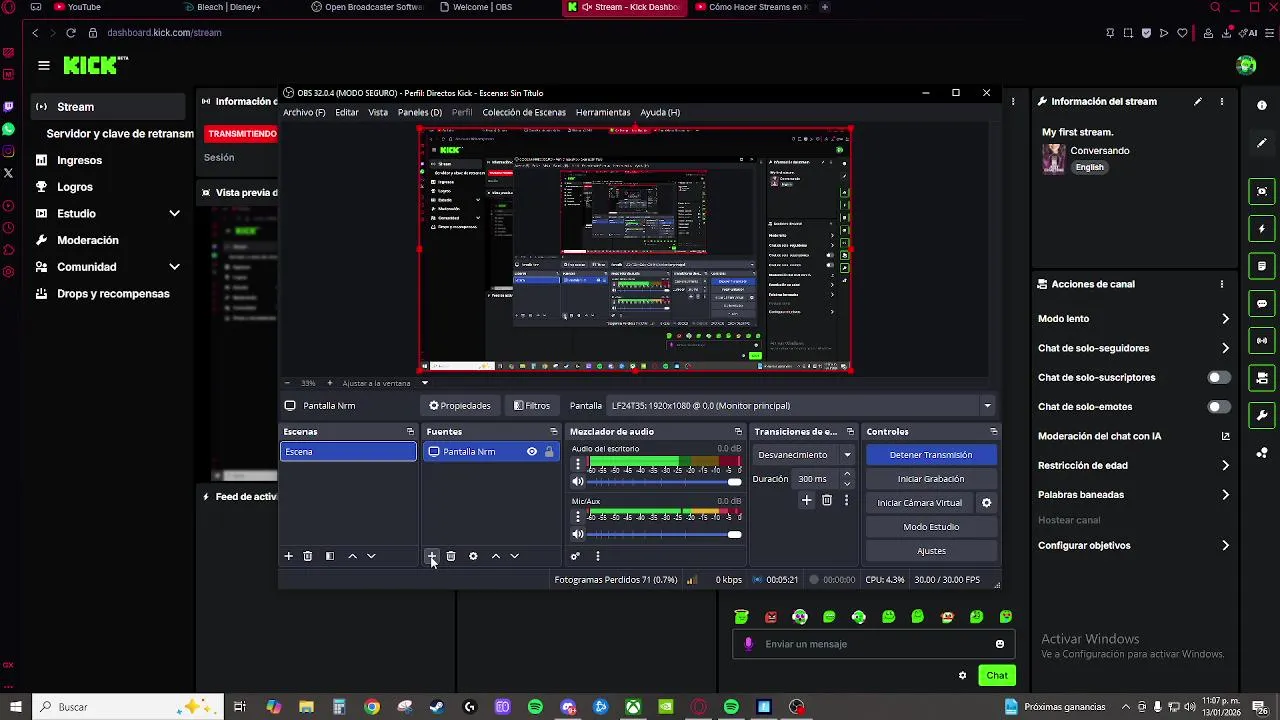
Task: Click Modo Estudio button
Action: point(931,527)
